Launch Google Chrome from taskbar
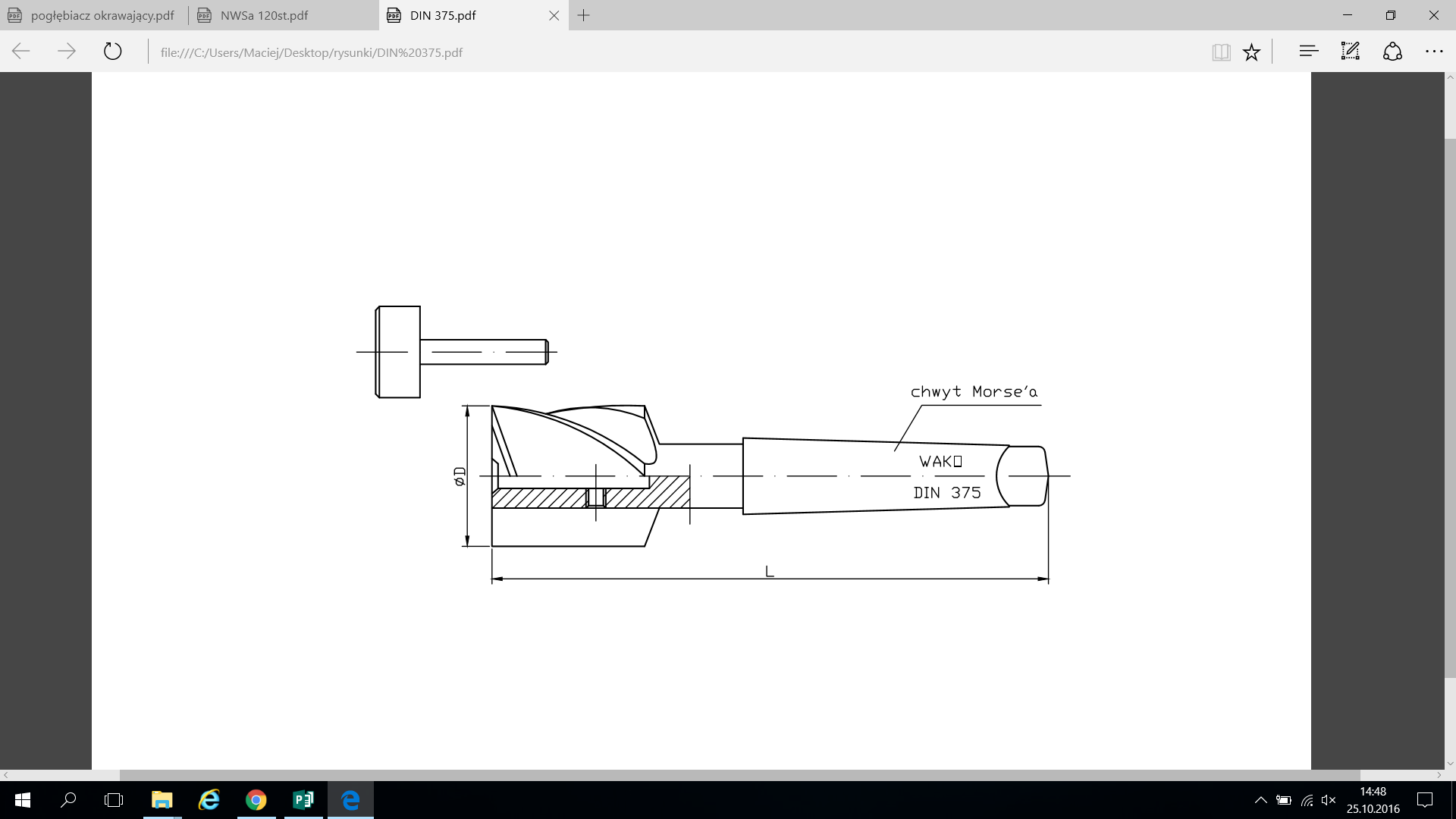Screen dimensions: 1456x819 pyautogui.click(x=256, y=800)
